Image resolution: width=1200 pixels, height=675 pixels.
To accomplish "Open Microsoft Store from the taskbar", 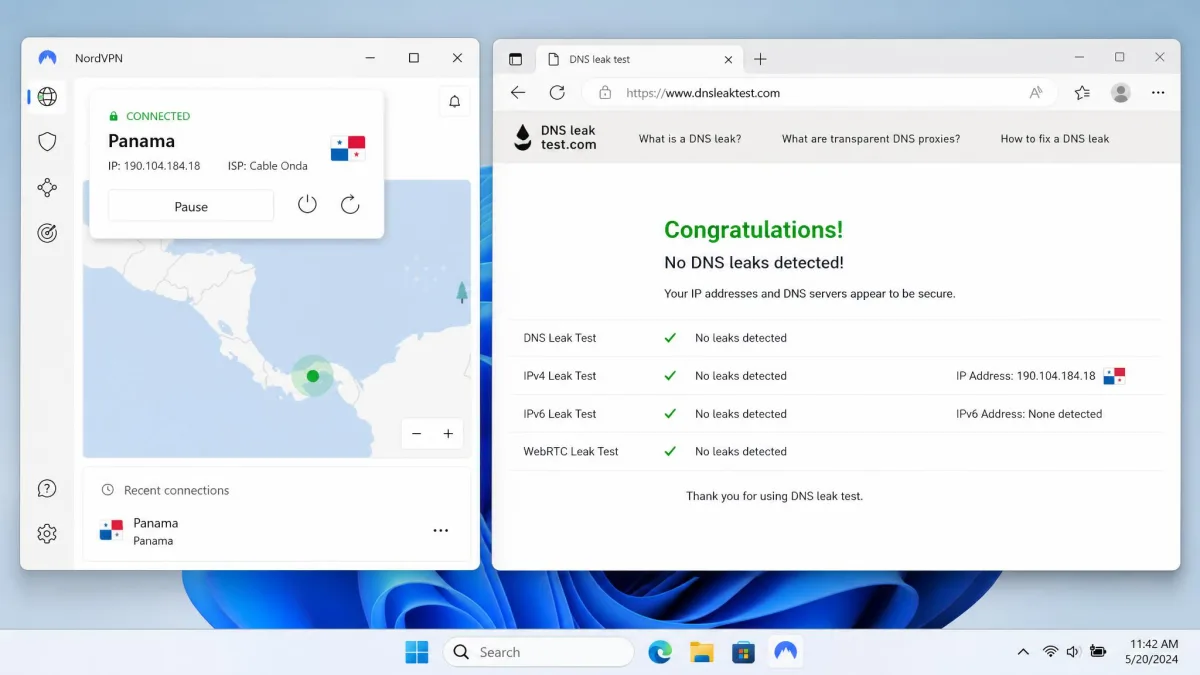I will (743, 652).
